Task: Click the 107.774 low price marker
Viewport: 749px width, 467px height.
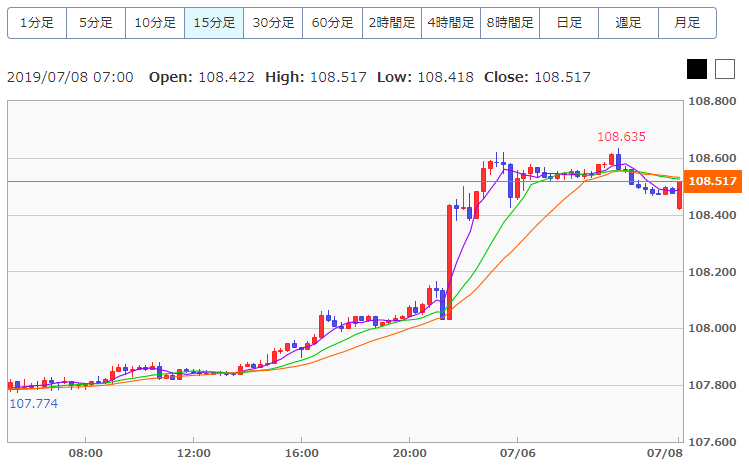Action: 34,403
